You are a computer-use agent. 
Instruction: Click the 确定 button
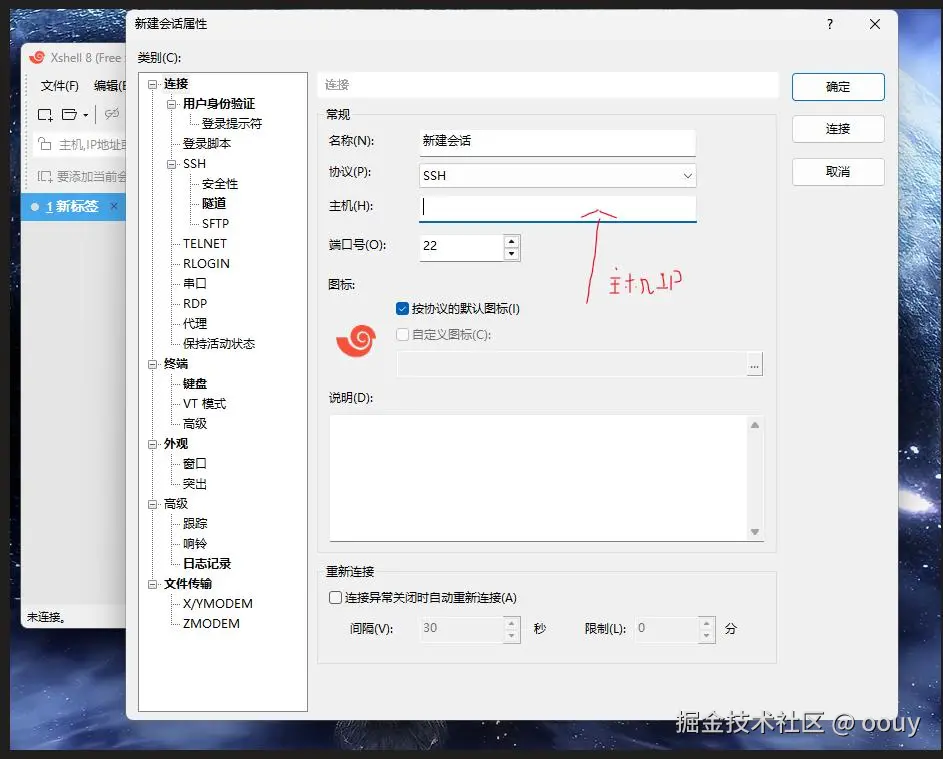(838, 87)
